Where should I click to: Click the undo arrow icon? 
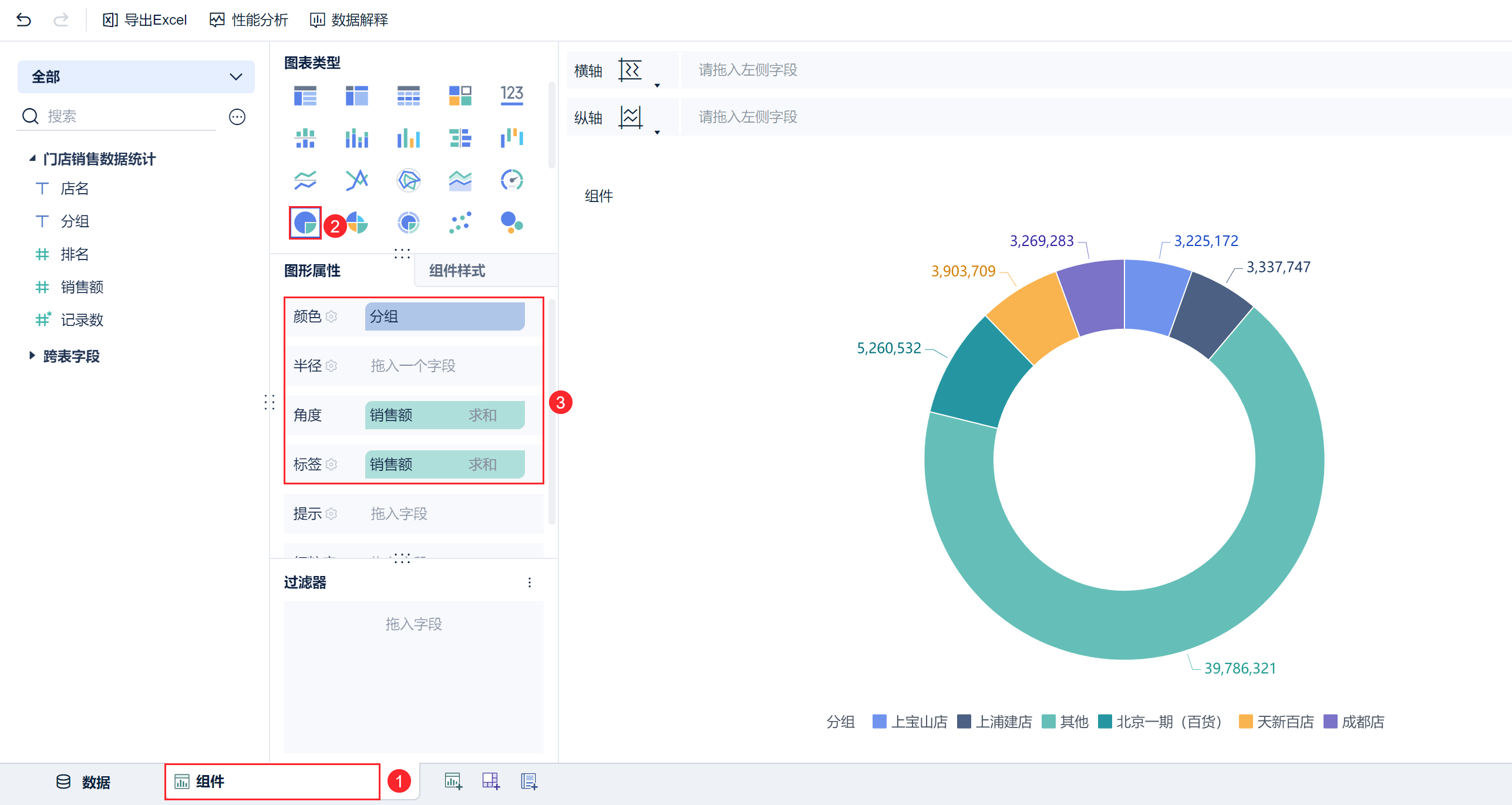(23, 20)
